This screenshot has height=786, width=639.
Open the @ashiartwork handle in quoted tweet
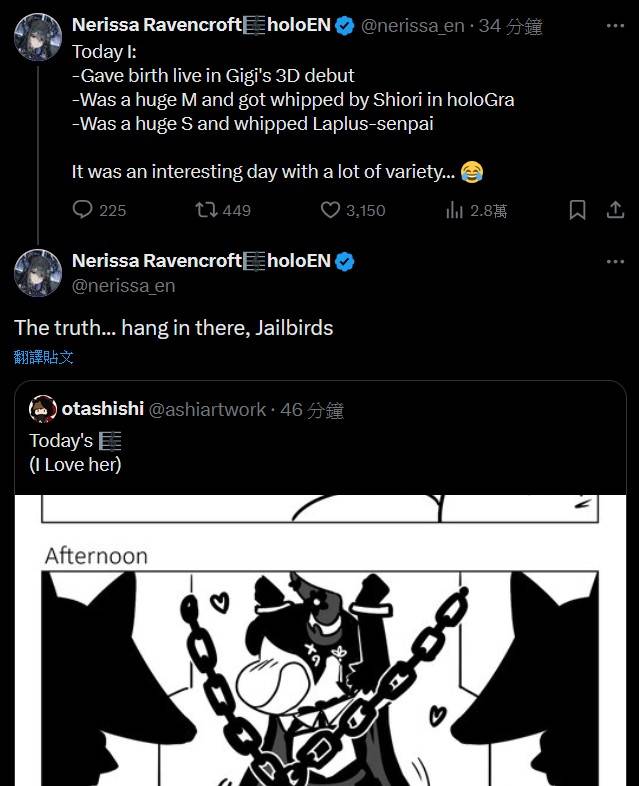pyautogui.click(x=207, y=410)
